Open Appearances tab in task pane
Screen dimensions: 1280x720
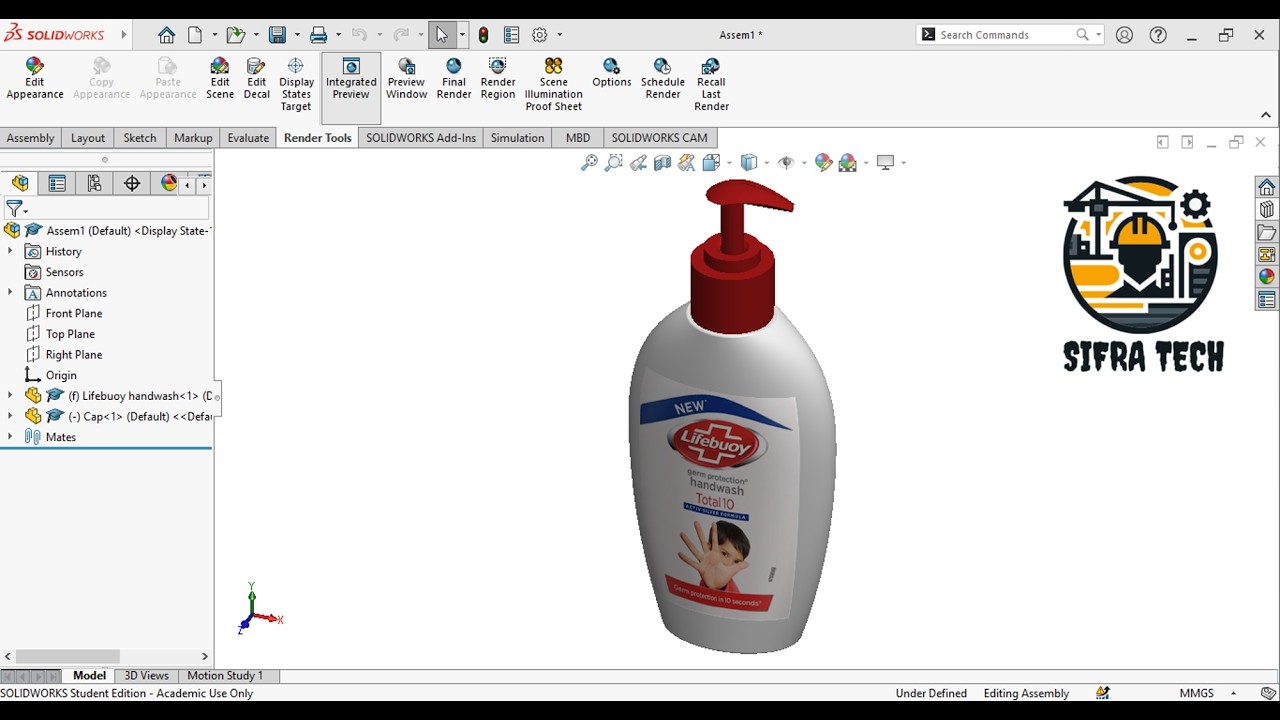(x=1267, y=276)
